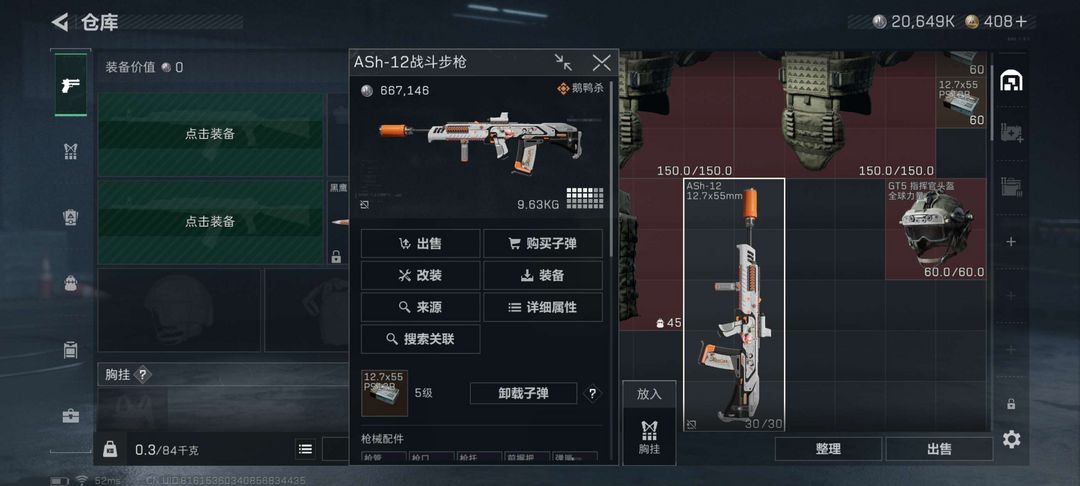The height and width of the screenshot is (486, 1080).
Task: Select the warehouse home icon on right
Action: click(1011, 81)
